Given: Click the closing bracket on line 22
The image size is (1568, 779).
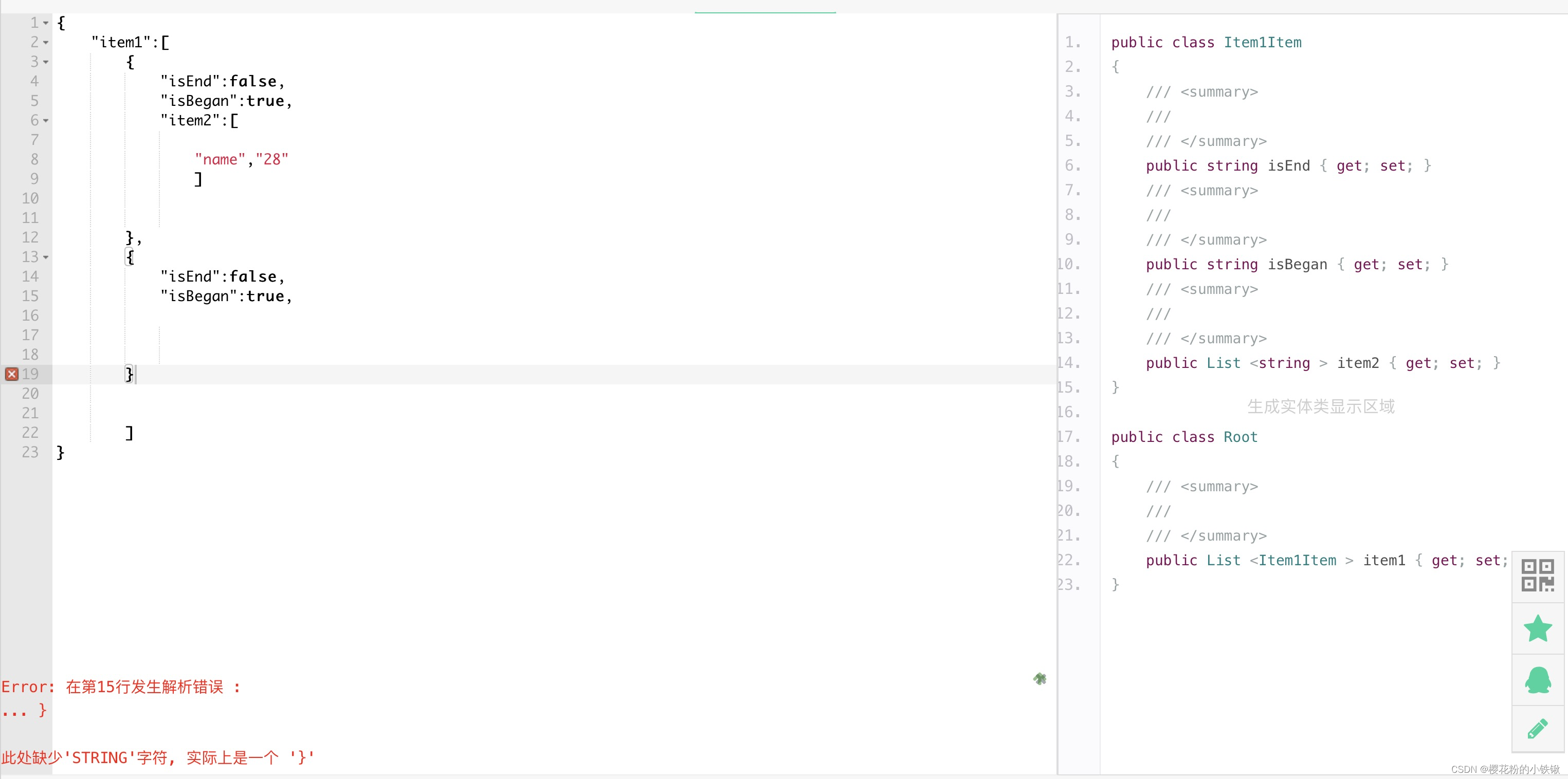Looking at the screenshot, I should [x=129, y=432].
